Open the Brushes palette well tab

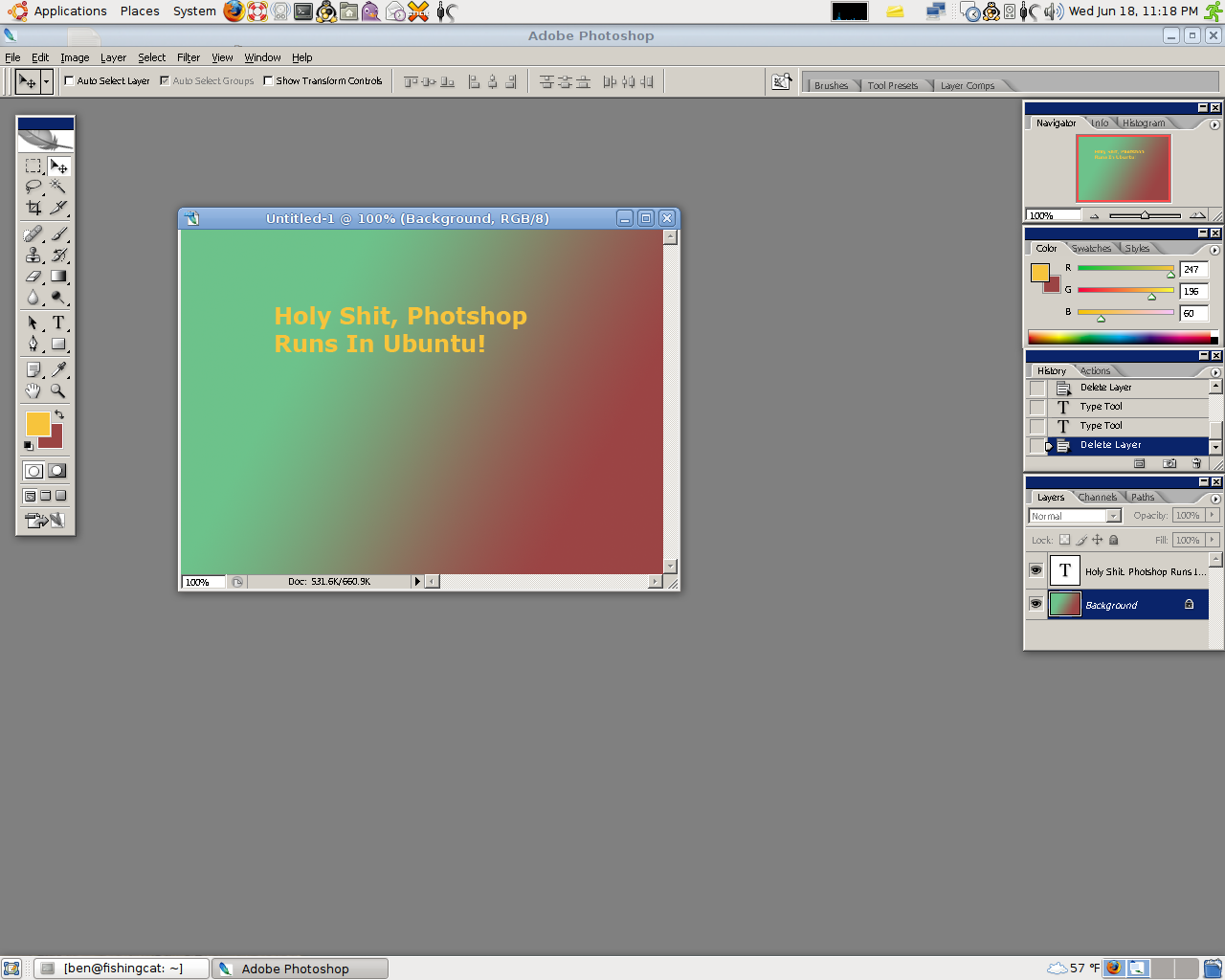tap(831, 85)
